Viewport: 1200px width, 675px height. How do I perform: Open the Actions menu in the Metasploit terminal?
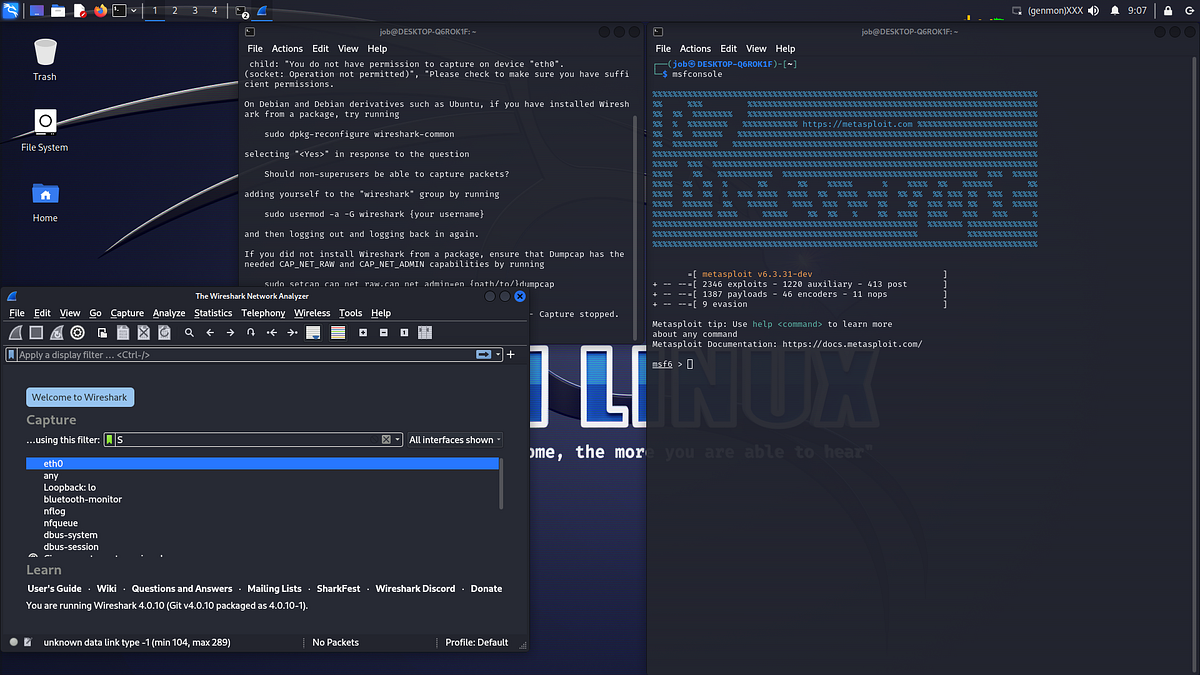tap(695, 48)
